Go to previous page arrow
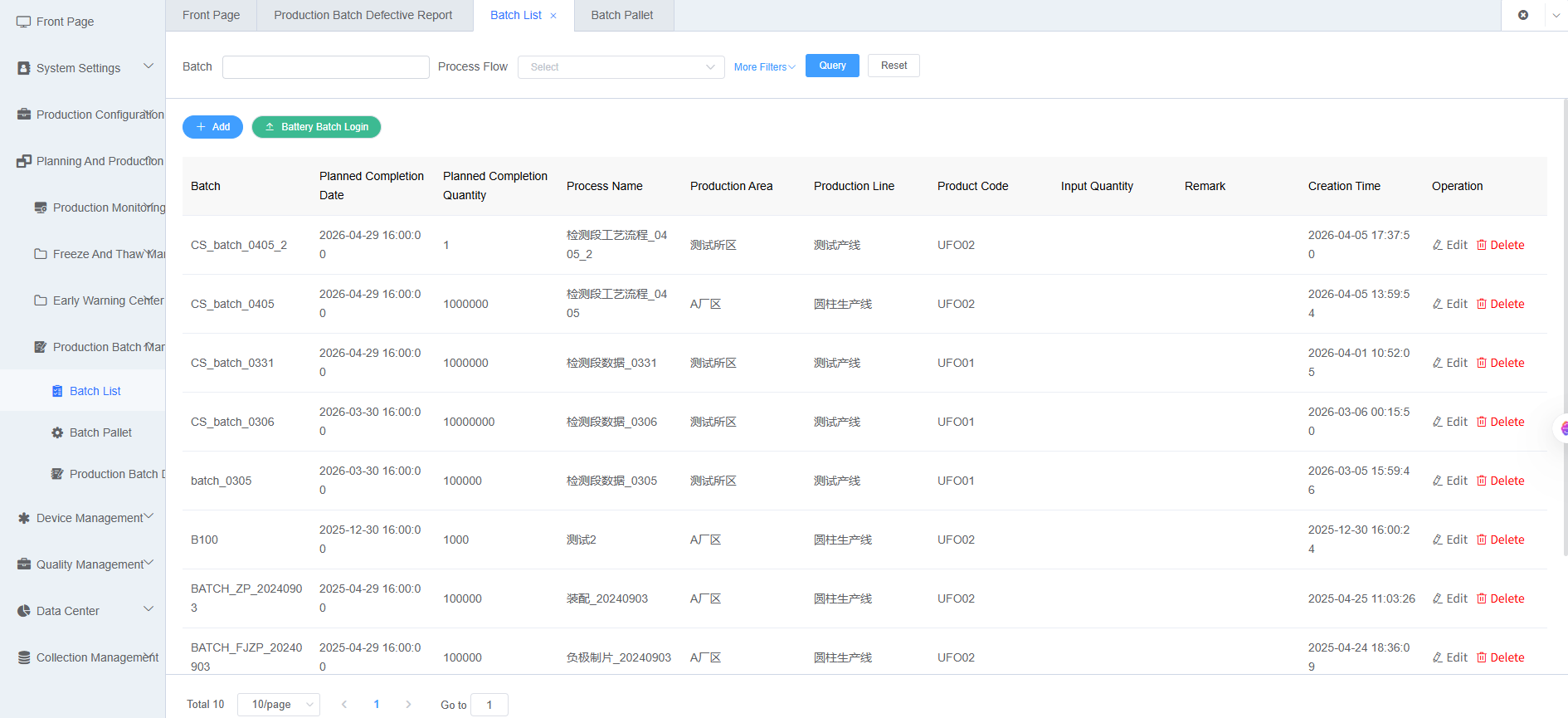The height and width of the screenshot is (718, 1568). coord(344,705)
